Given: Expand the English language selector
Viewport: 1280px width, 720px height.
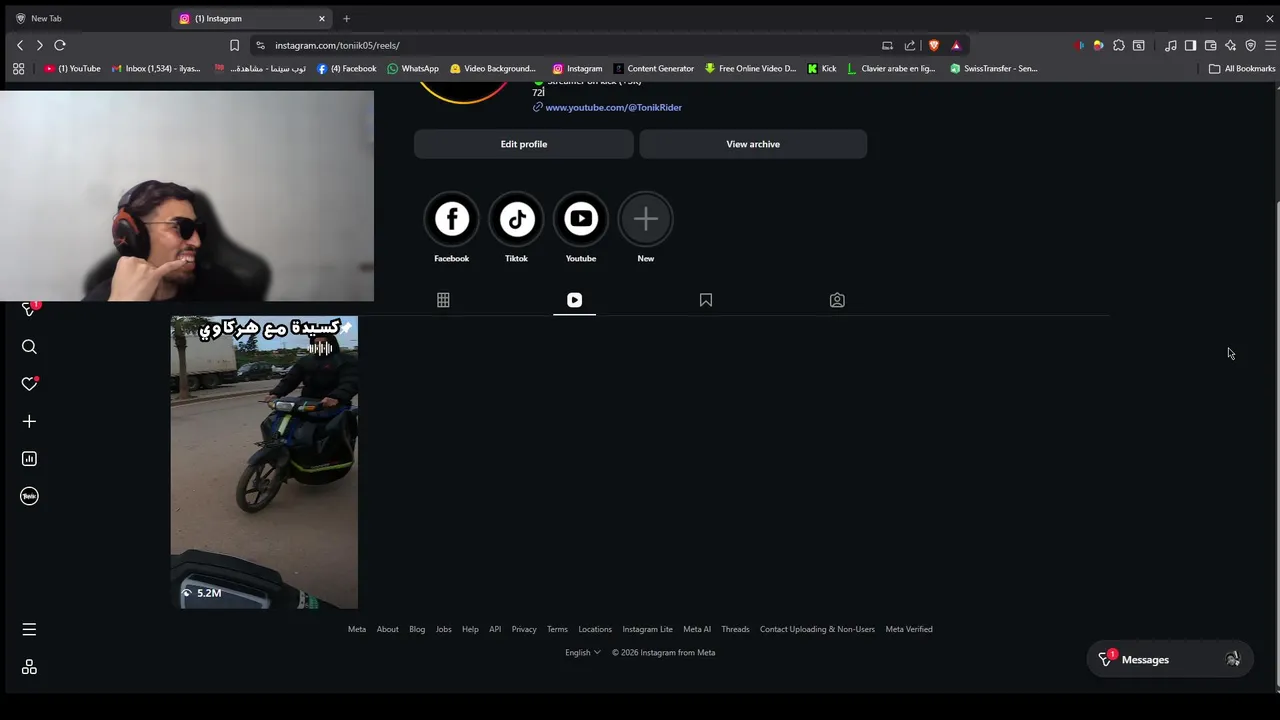Looking at the screenshot, I should [582, 653].
